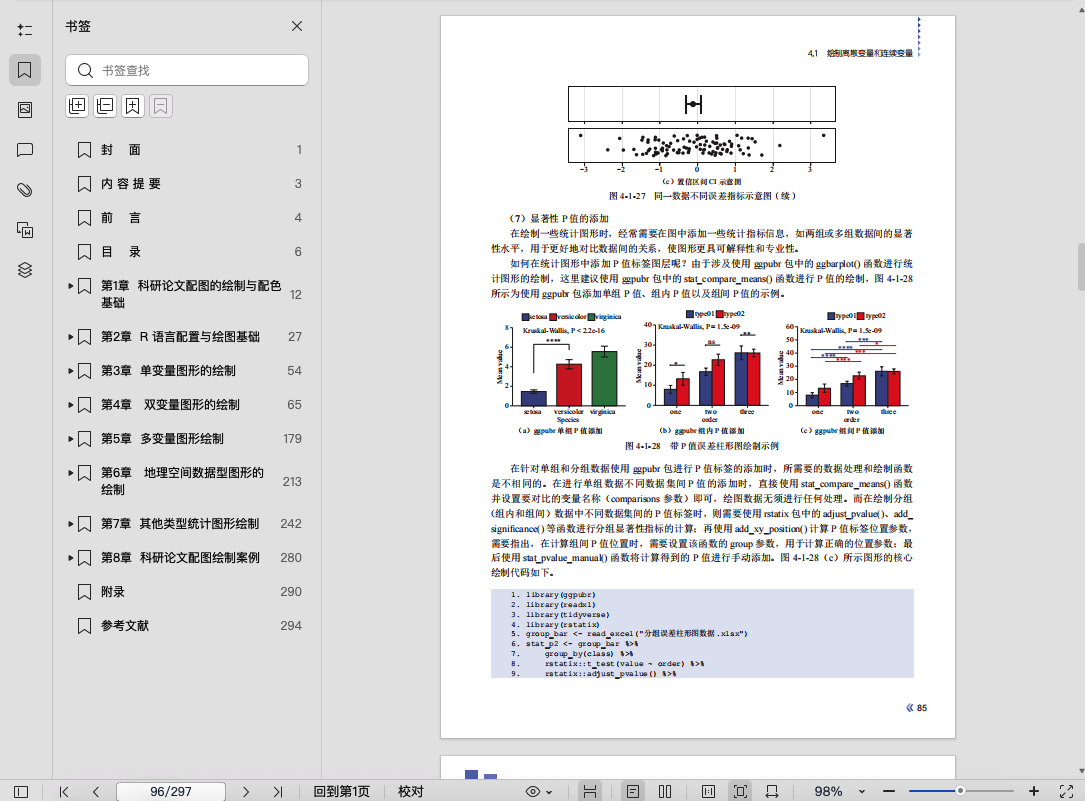Click 回到第1页 button
Viewport: 1085px width, 801px height.
342,791
